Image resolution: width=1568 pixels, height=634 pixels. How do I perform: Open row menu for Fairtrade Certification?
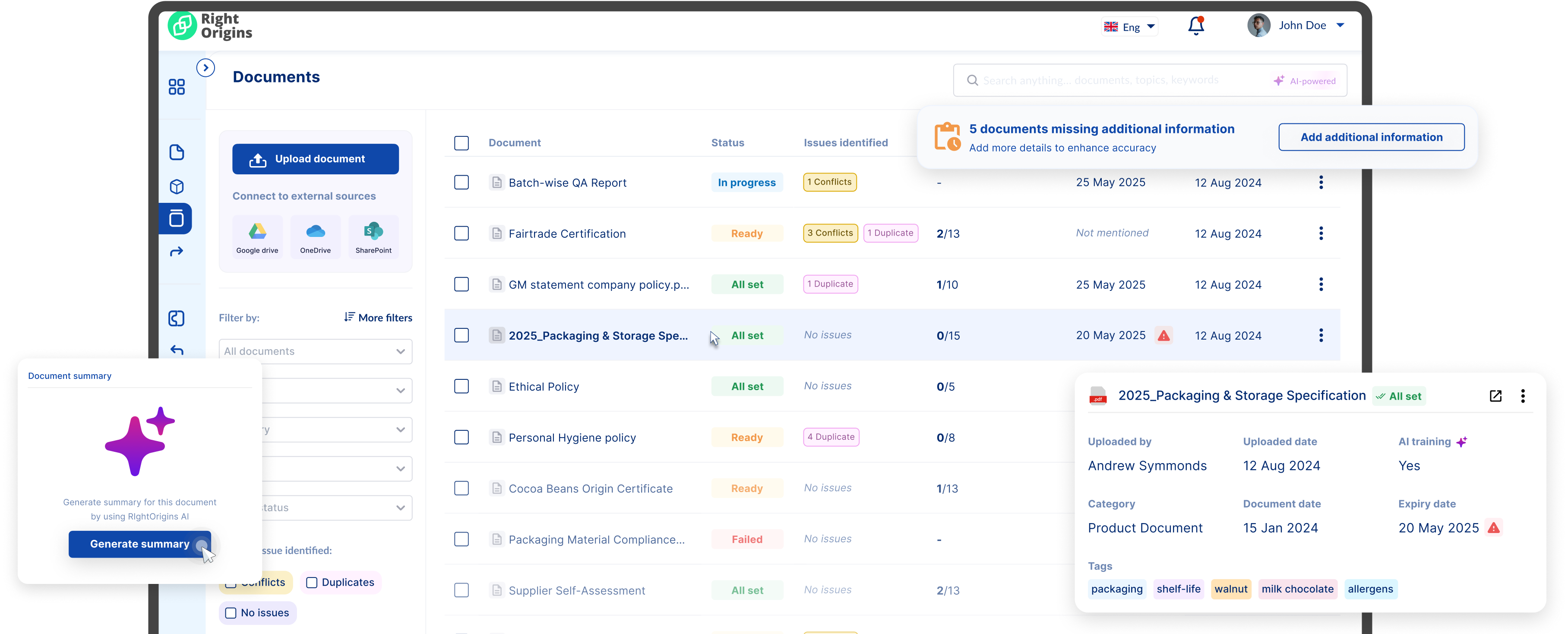[x=1321, y=233]
